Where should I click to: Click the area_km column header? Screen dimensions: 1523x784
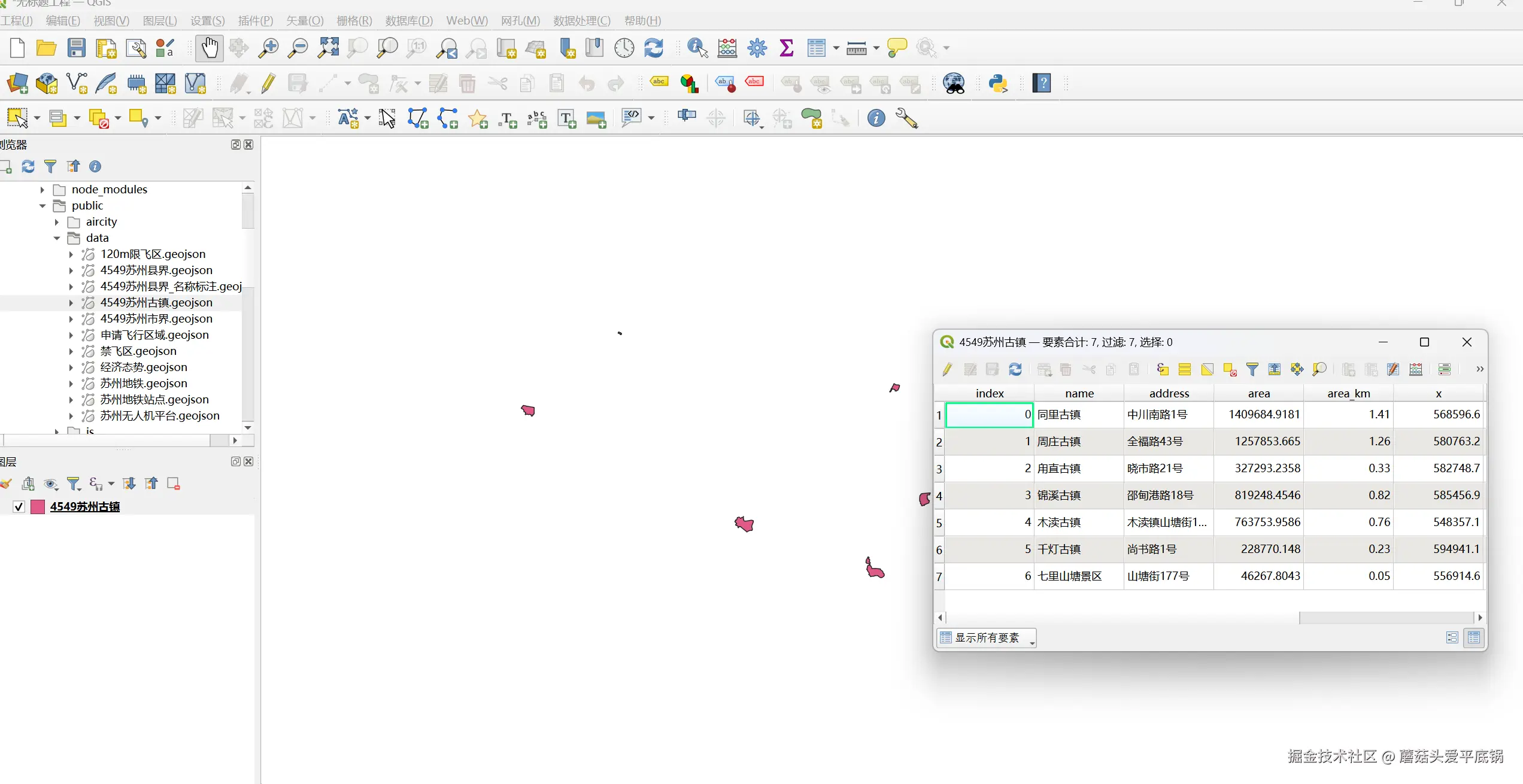1348,393
